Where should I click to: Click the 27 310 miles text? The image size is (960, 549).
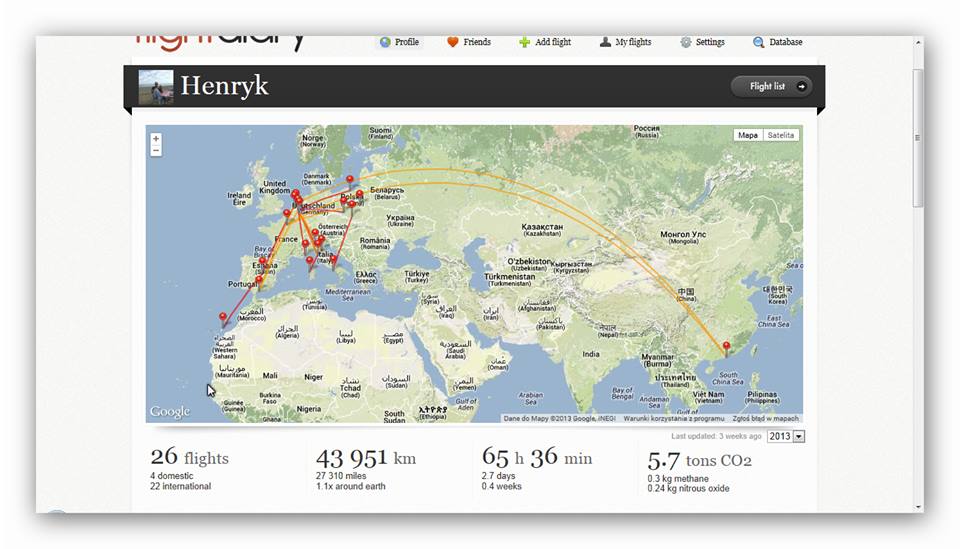(341, 476)
